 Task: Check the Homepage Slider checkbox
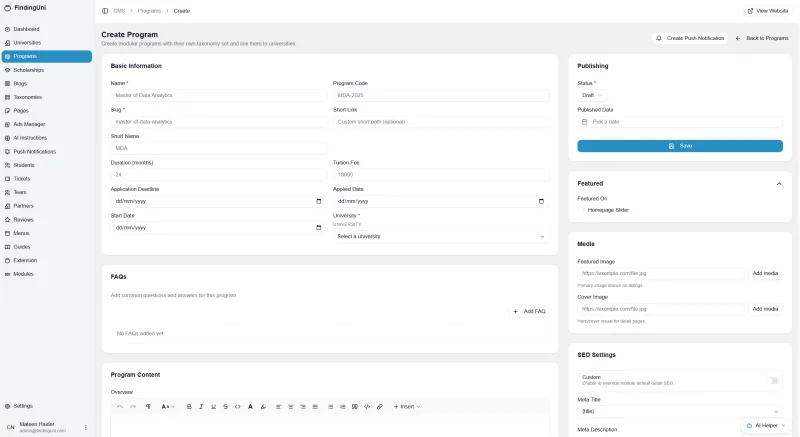tap(581, 210)
